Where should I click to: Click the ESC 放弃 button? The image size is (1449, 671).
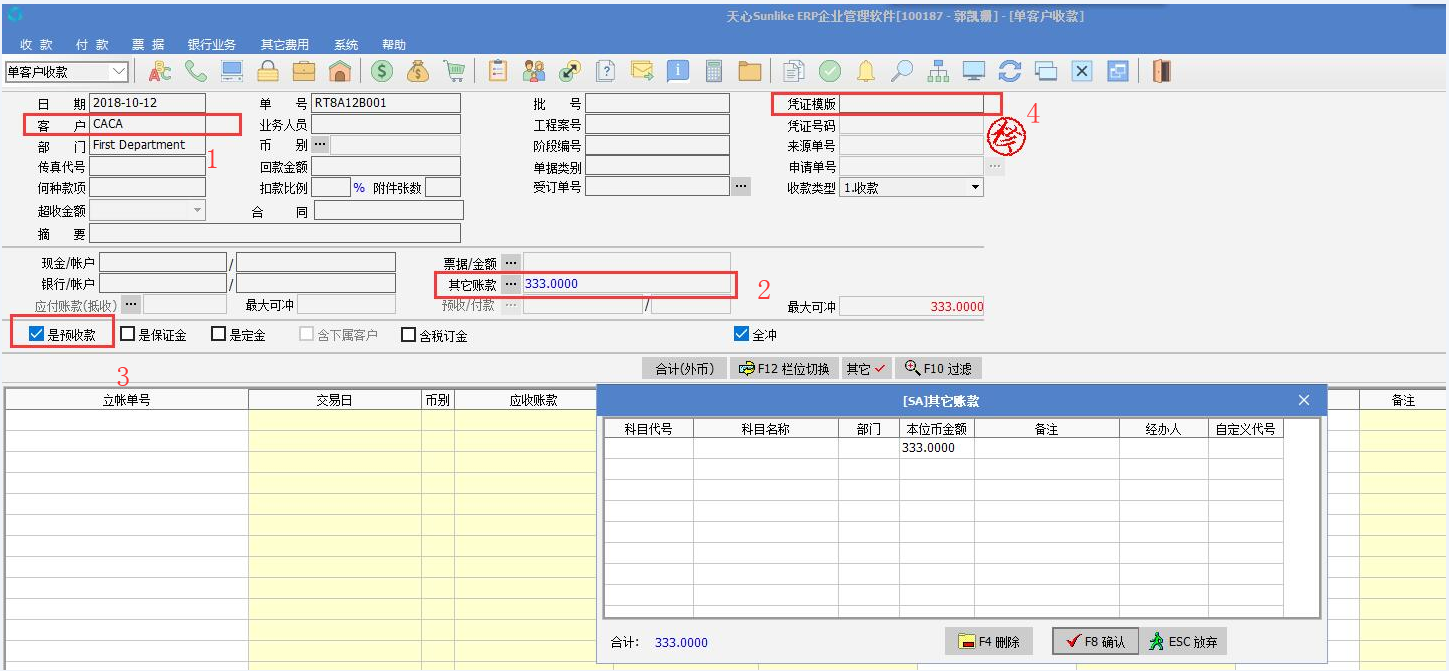(1185, 642)
